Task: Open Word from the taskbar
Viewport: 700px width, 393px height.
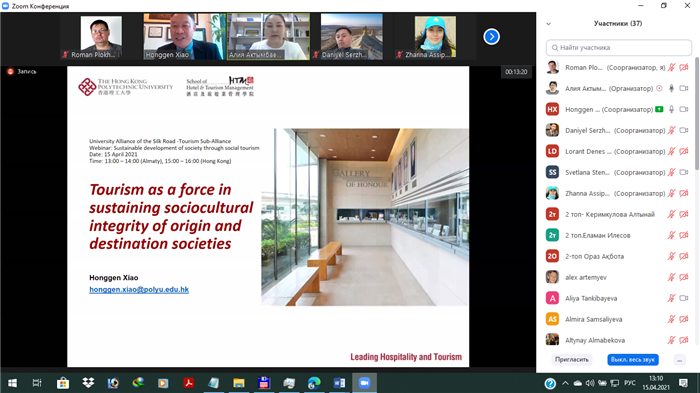Action: point(339,383)
